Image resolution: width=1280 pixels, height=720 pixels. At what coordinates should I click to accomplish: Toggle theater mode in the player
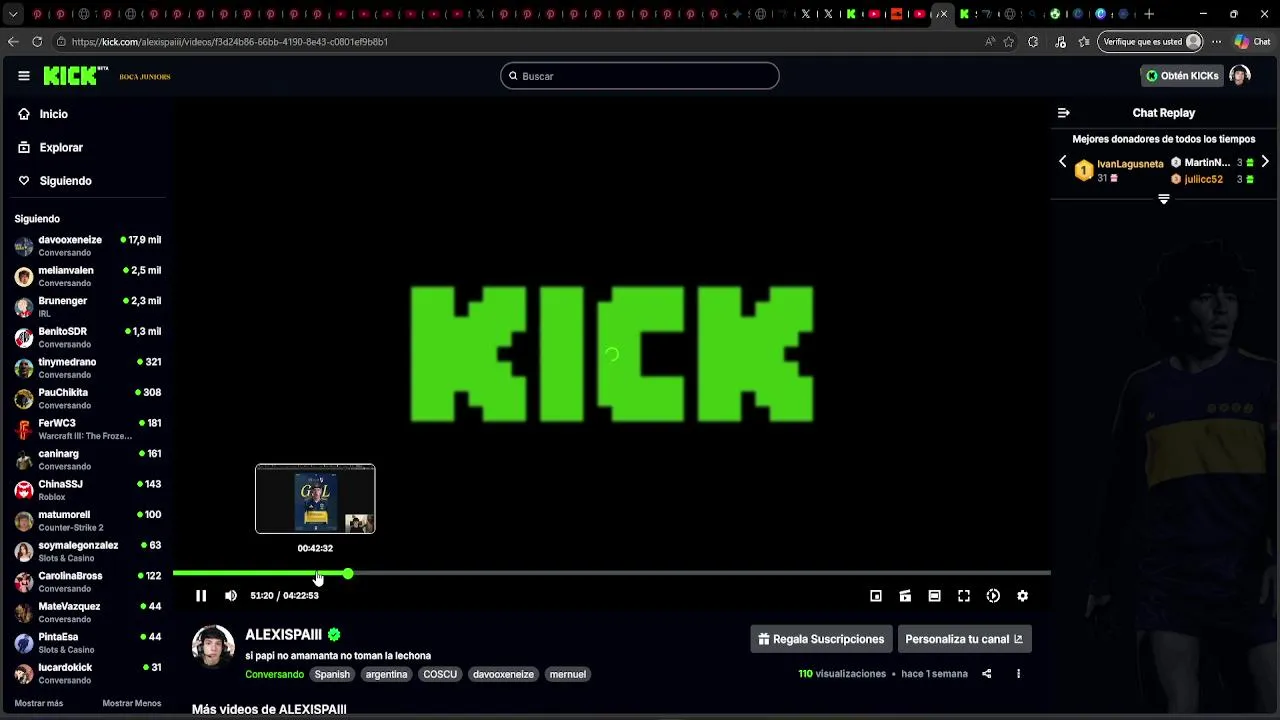coord(934,596)
